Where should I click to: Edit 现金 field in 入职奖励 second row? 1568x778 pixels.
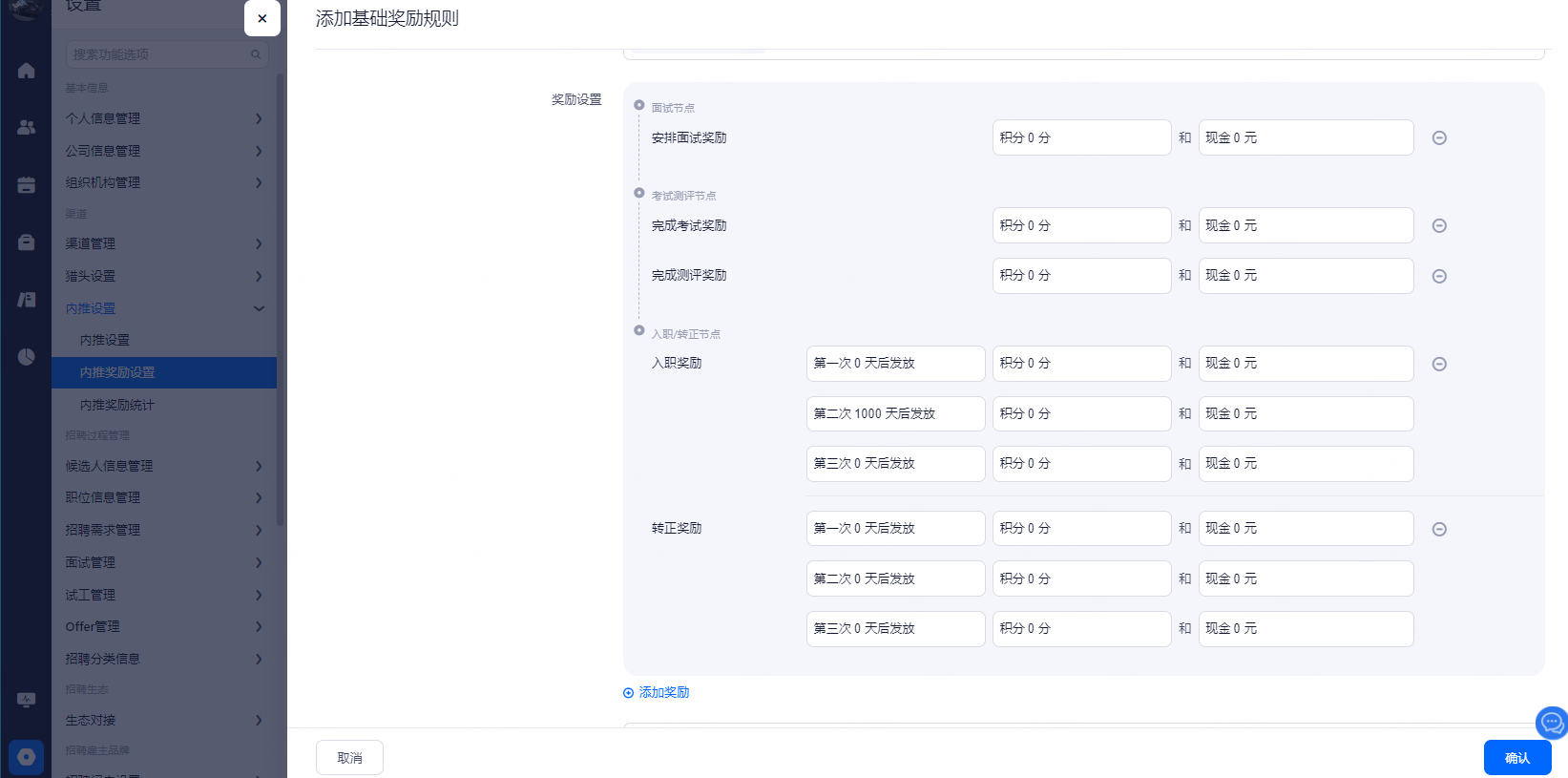(x=1306, y=413)
